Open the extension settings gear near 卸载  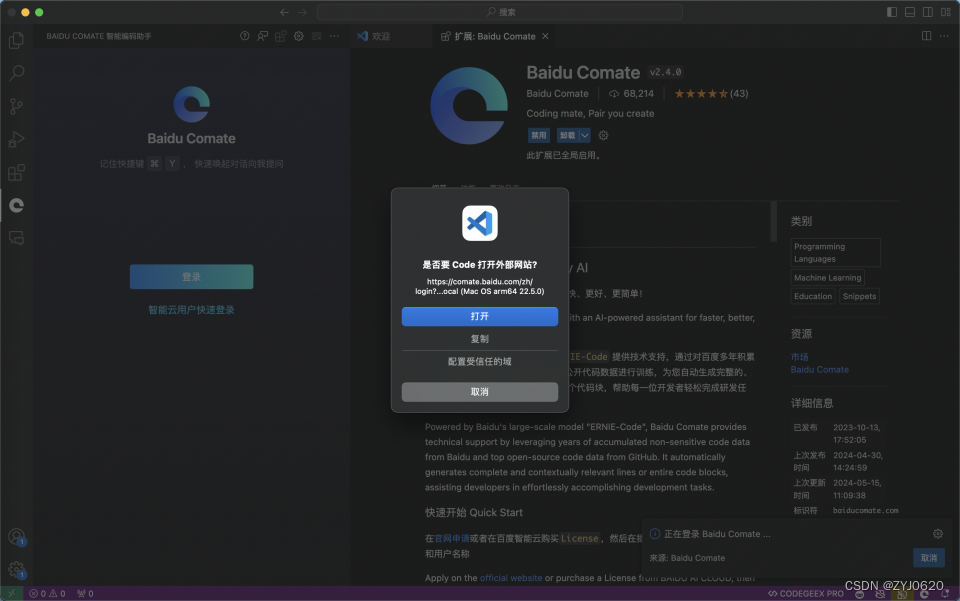point(603,135)
